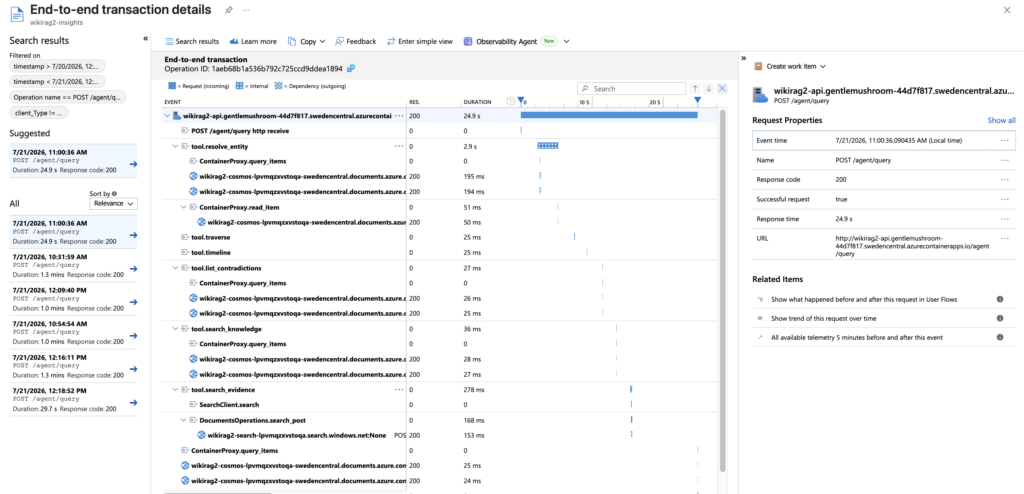
Task: Collapse the DocumentsOperations.search_post node
Action: tap(183, 420)
